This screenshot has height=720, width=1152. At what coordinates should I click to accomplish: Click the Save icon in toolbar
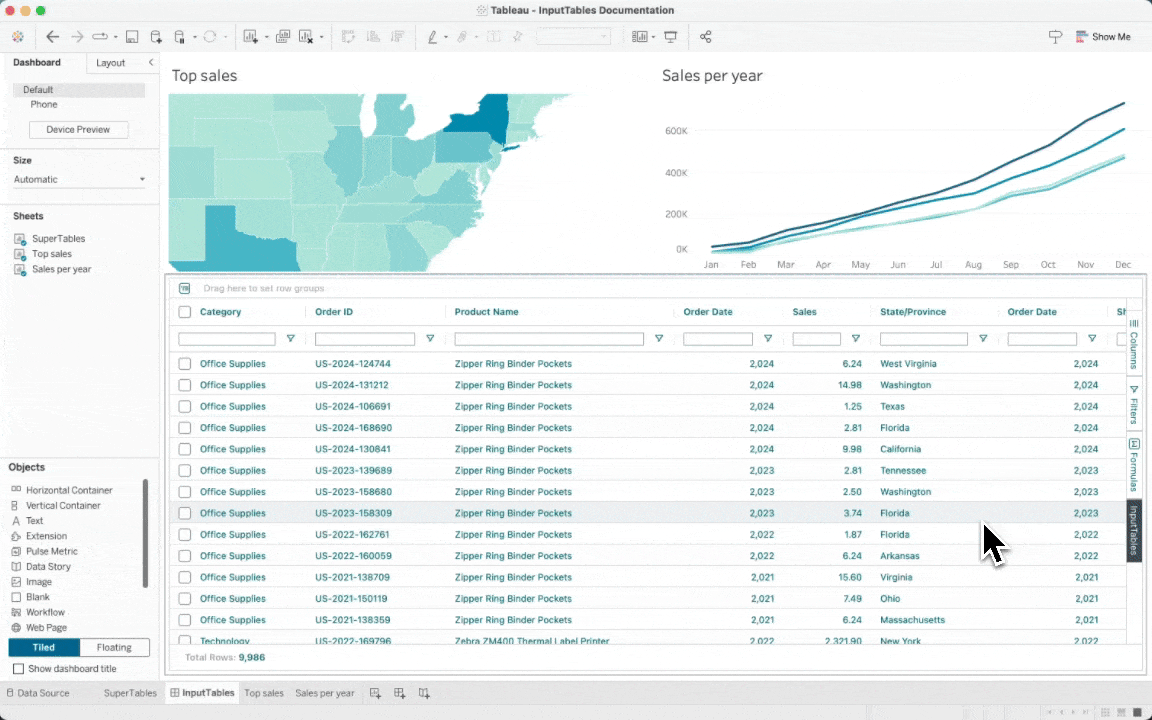tap(133, 37)
